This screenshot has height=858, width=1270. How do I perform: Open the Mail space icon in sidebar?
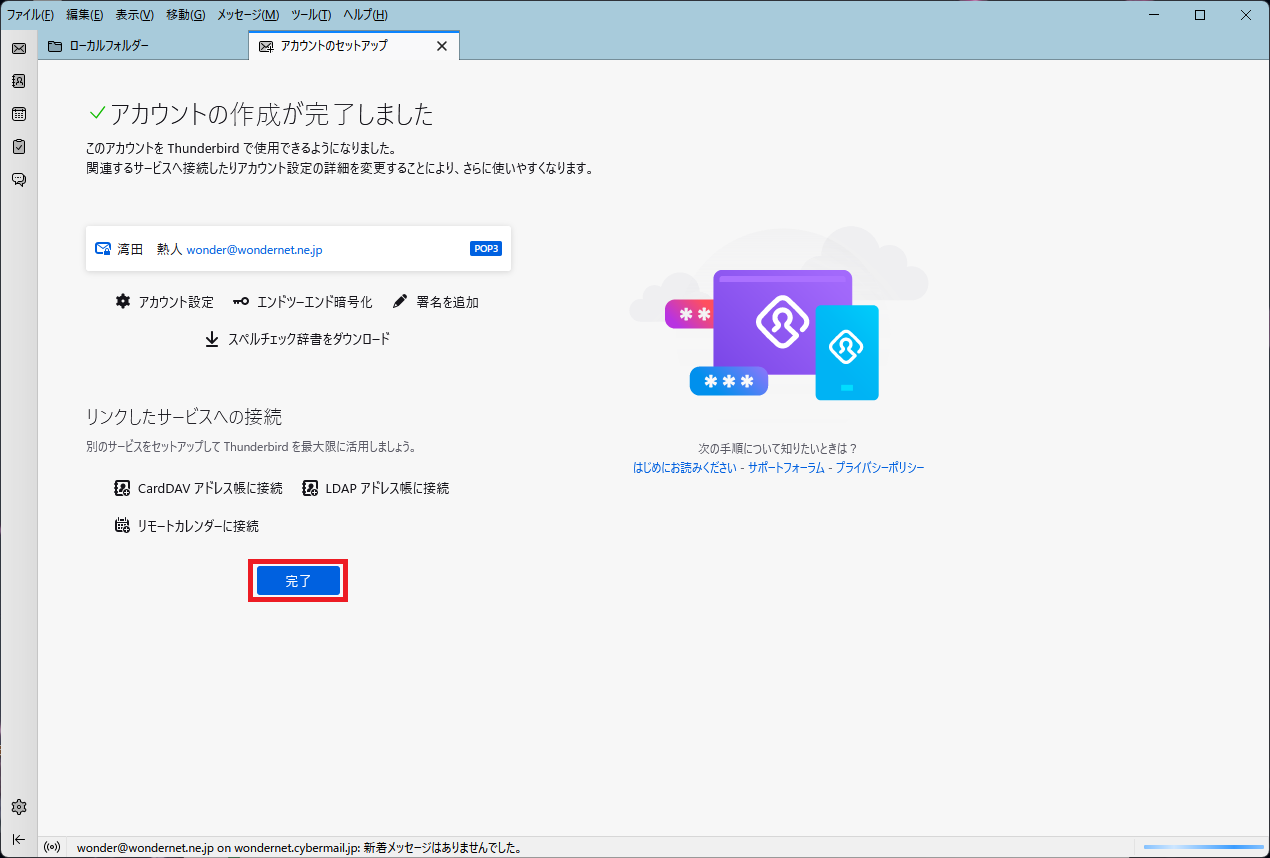coord(19,48)
